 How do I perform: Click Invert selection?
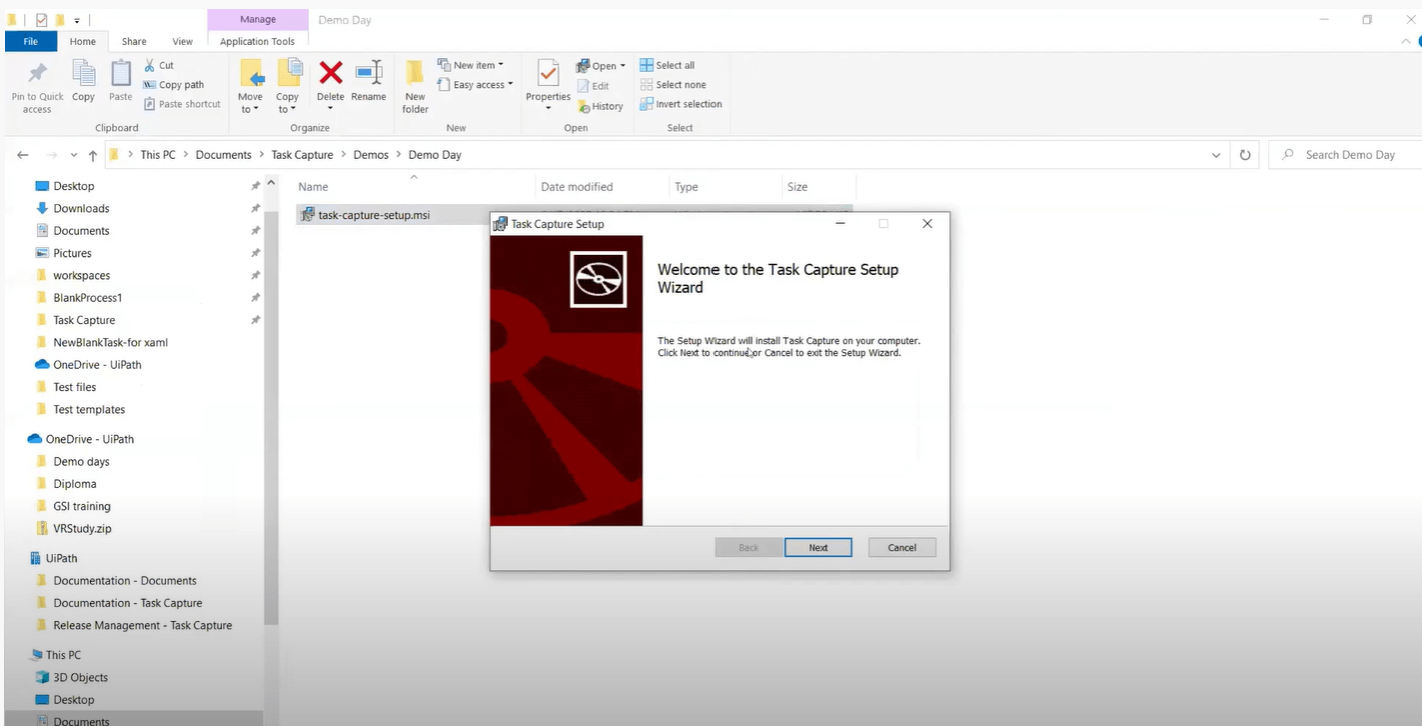tap(681, 104)
